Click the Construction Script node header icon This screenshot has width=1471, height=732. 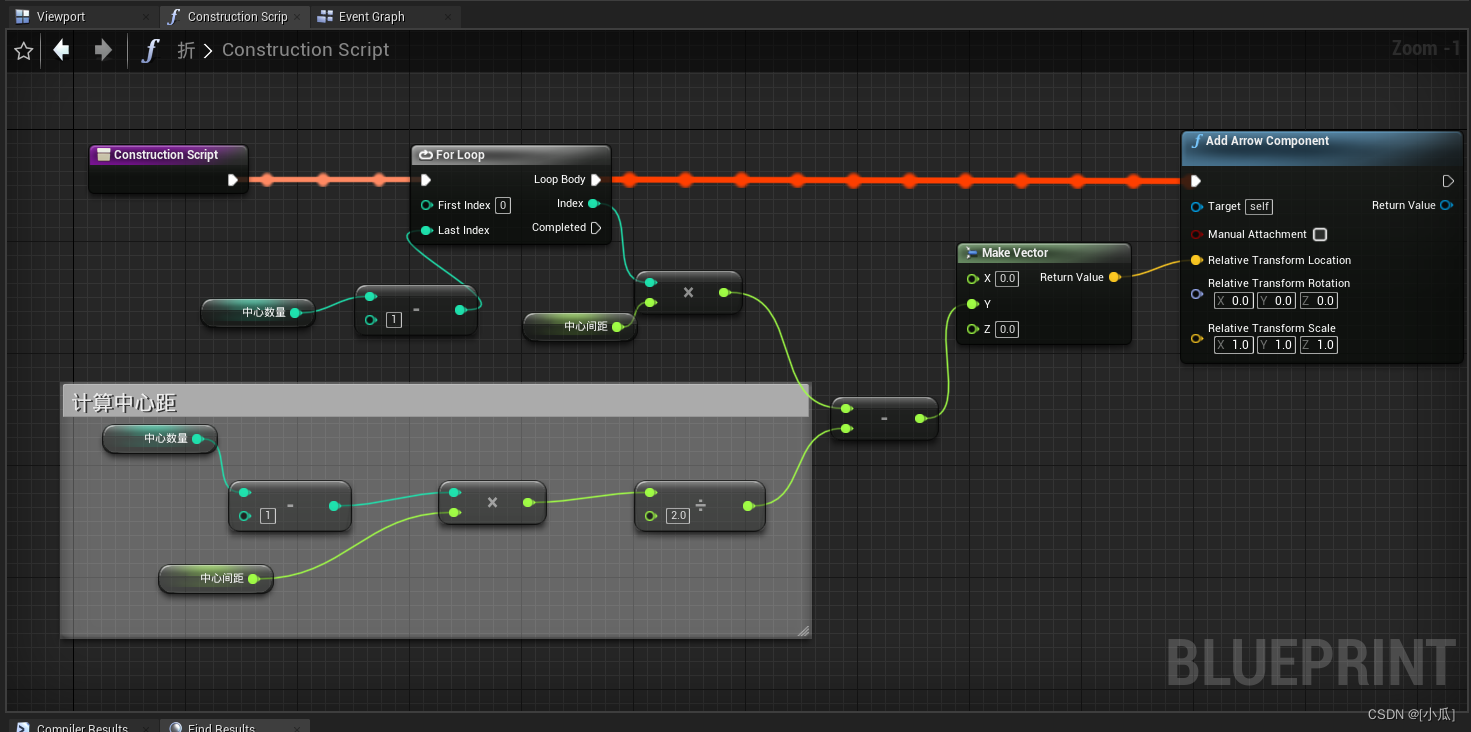[x=106, y=154]
